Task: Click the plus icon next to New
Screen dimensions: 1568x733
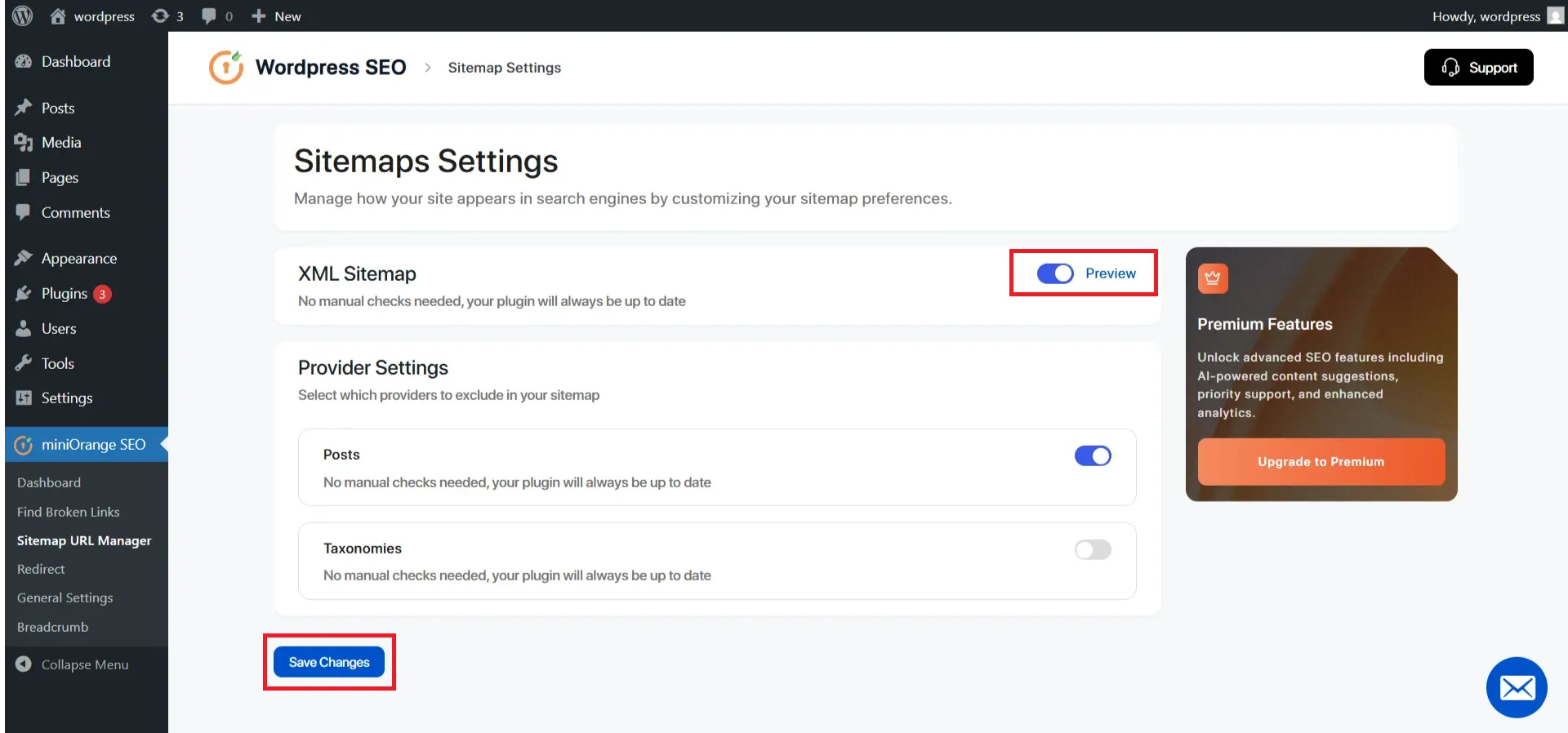Action: (x=259, y=16)
